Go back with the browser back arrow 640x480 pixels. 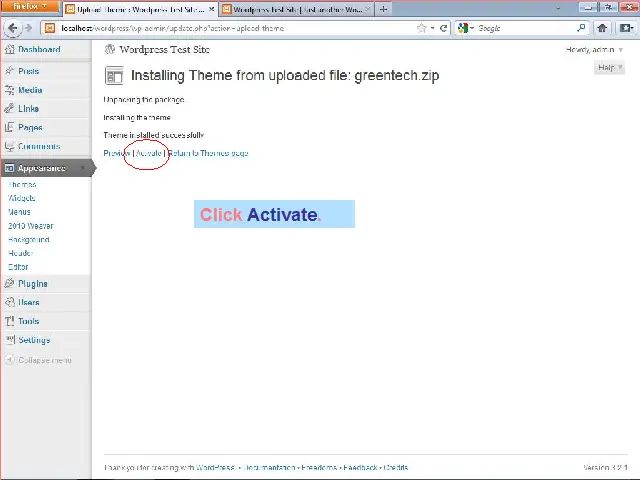pyautogui.click(x=12, y=28)
